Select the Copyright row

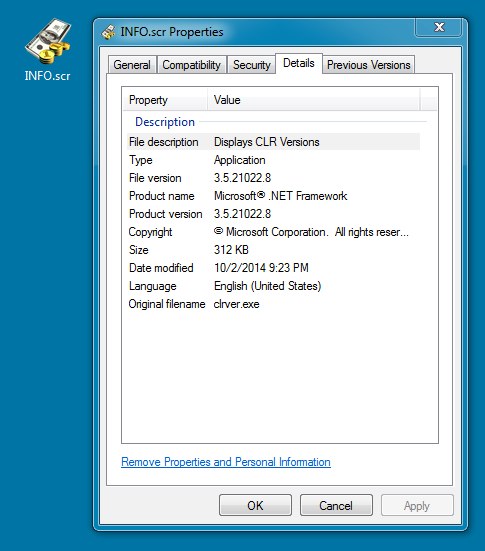pos(273,232)
